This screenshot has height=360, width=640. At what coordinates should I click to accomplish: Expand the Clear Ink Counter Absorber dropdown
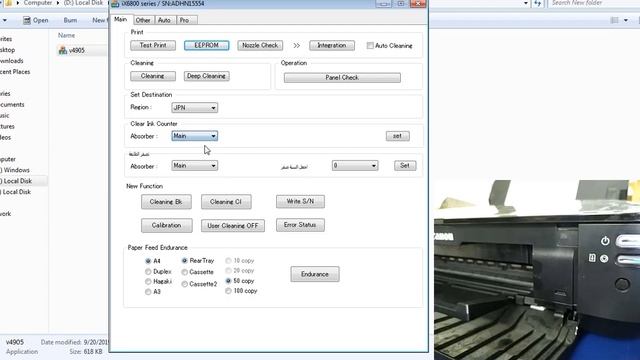[194, 136]
